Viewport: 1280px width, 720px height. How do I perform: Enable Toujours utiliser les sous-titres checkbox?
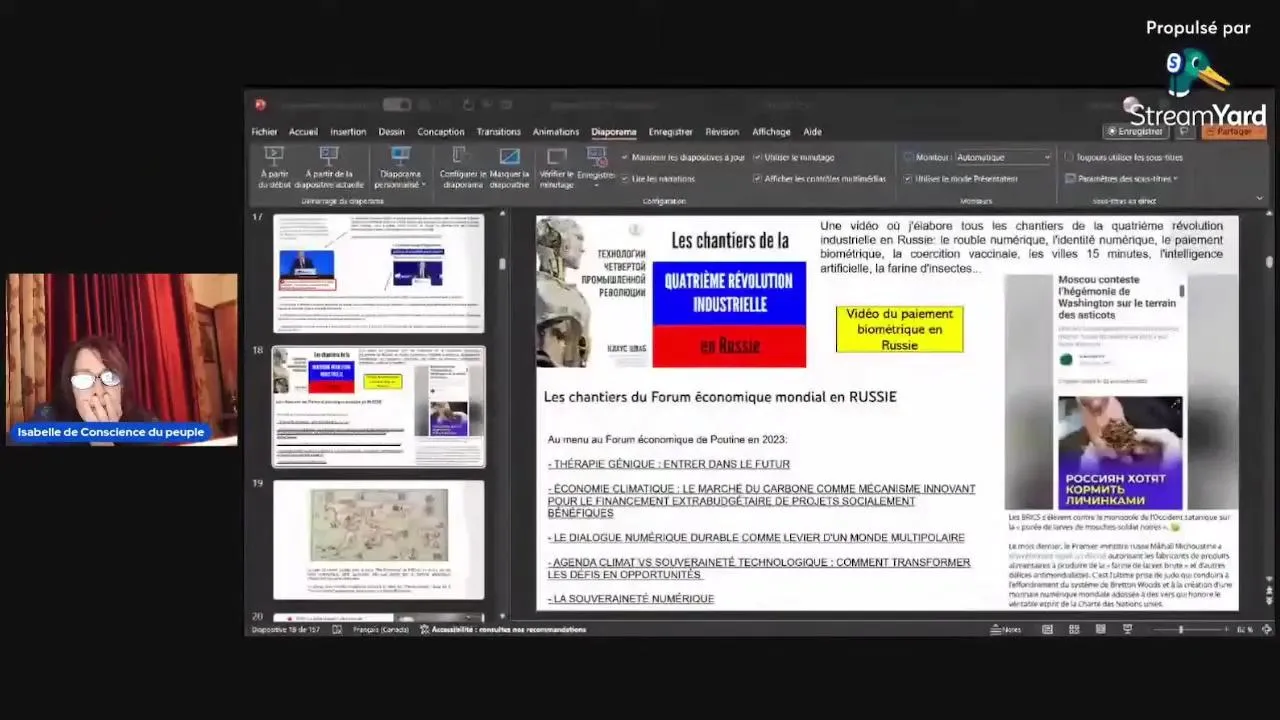point(1069,157)
